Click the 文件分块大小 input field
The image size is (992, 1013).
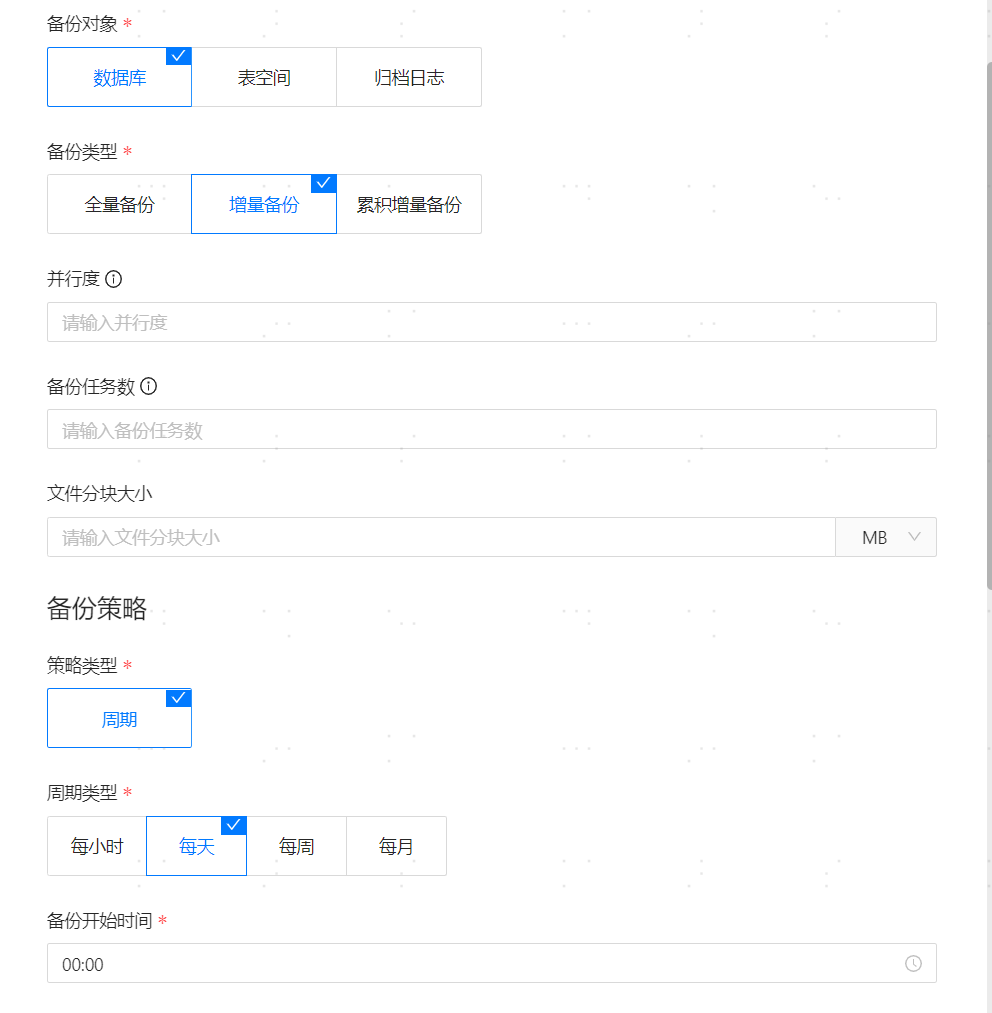point(440,538)
